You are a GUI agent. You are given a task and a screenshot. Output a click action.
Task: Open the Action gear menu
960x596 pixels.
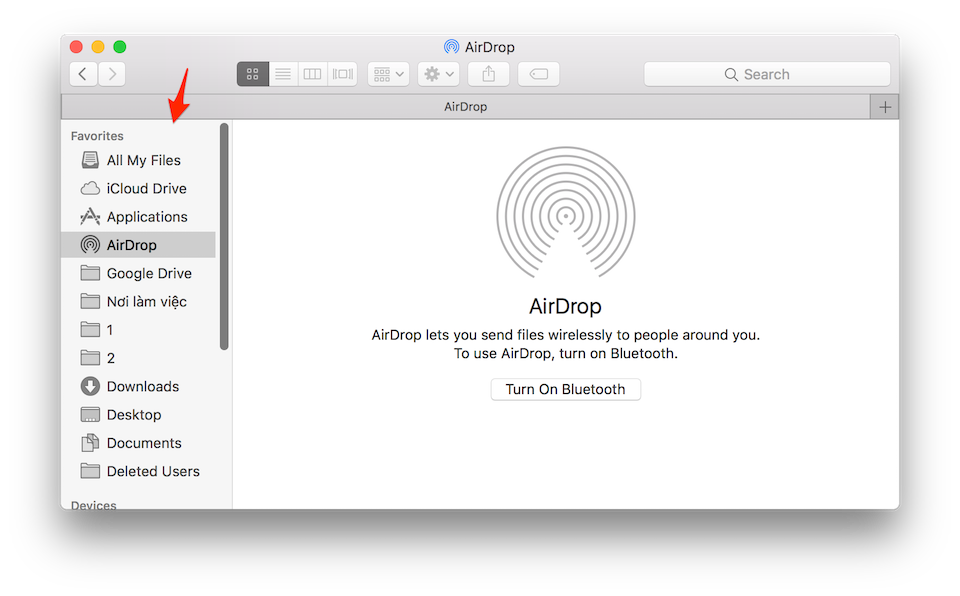(439, 74)
